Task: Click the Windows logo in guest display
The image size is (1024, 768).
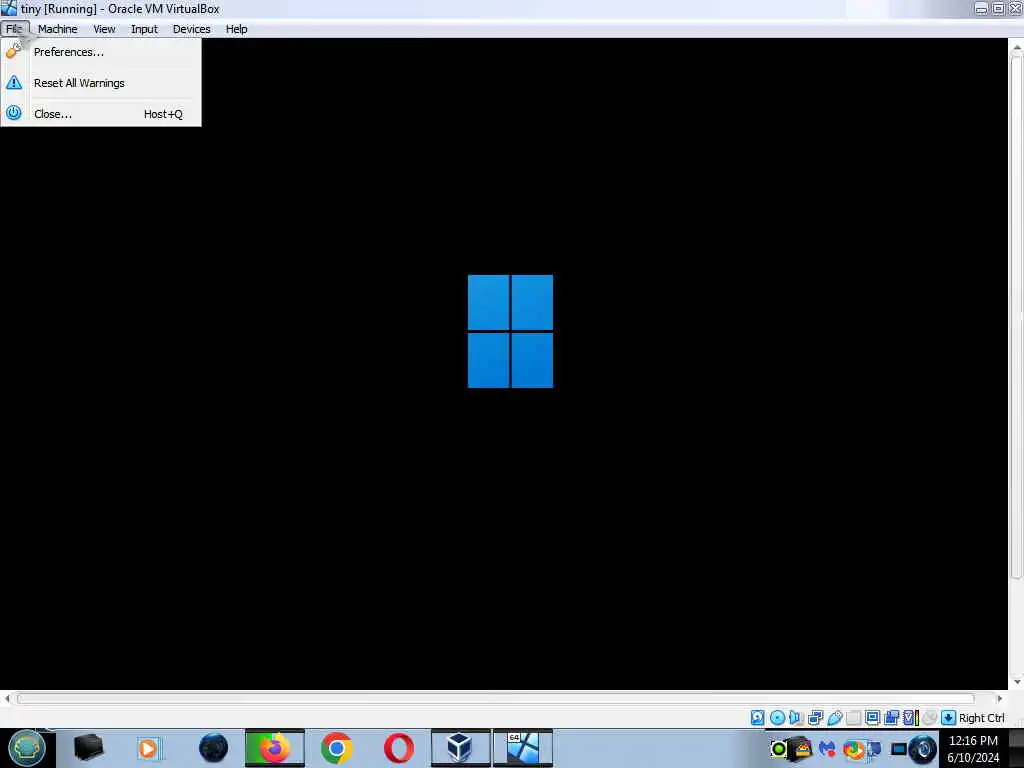Action: (x=510, y=331)
